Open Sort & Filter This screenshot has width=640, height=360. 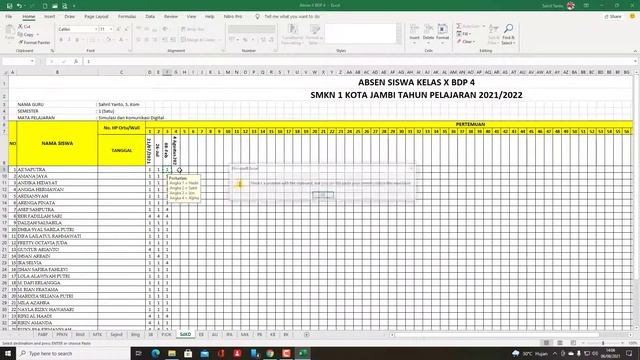(494, 34)
